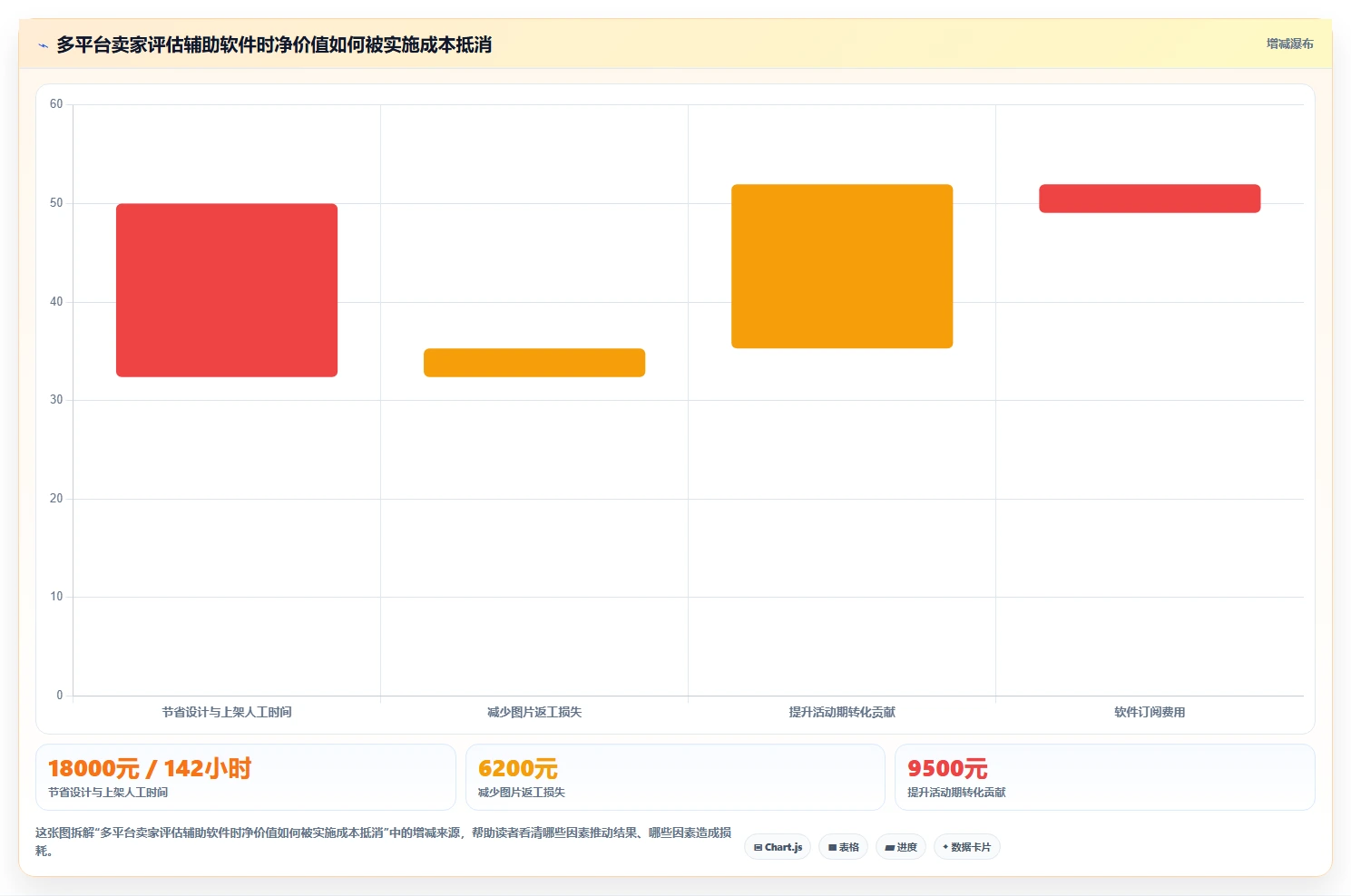
Task: Click the x-axis label 节省设计与上架人工时间
Action: [x=227, y=712]
